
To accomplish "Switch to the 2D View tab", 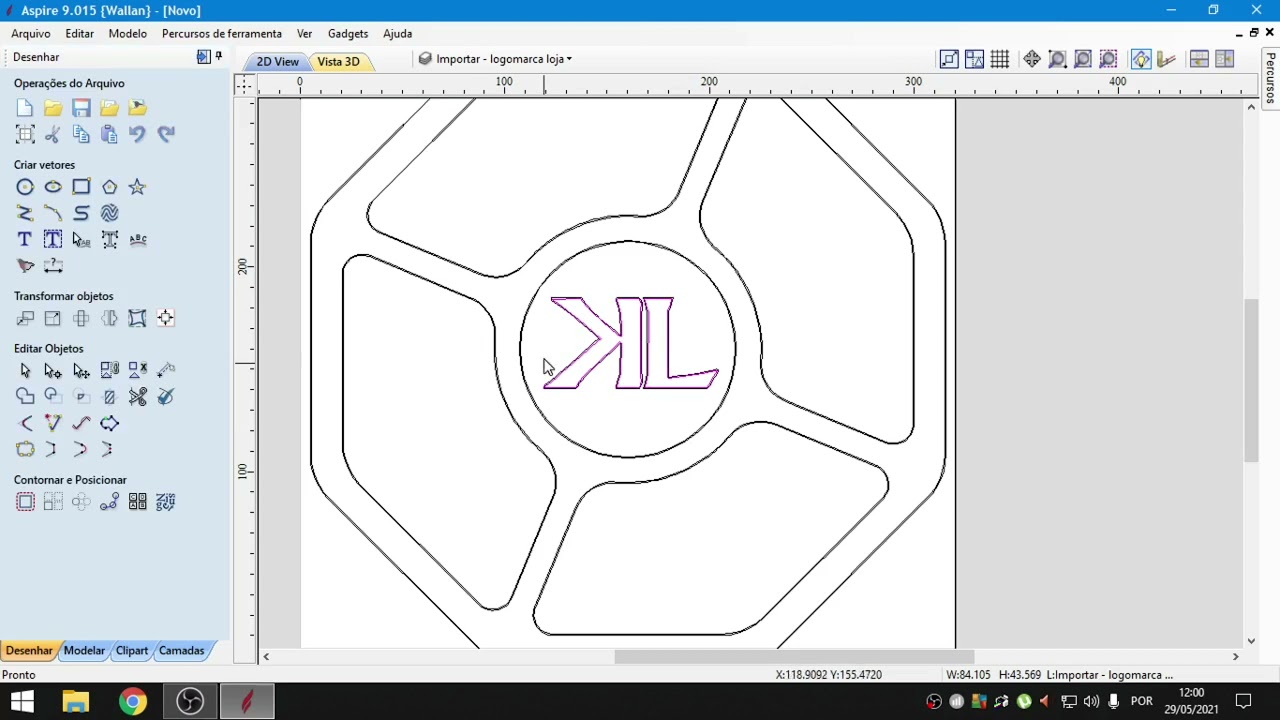I will coord(277,61).
